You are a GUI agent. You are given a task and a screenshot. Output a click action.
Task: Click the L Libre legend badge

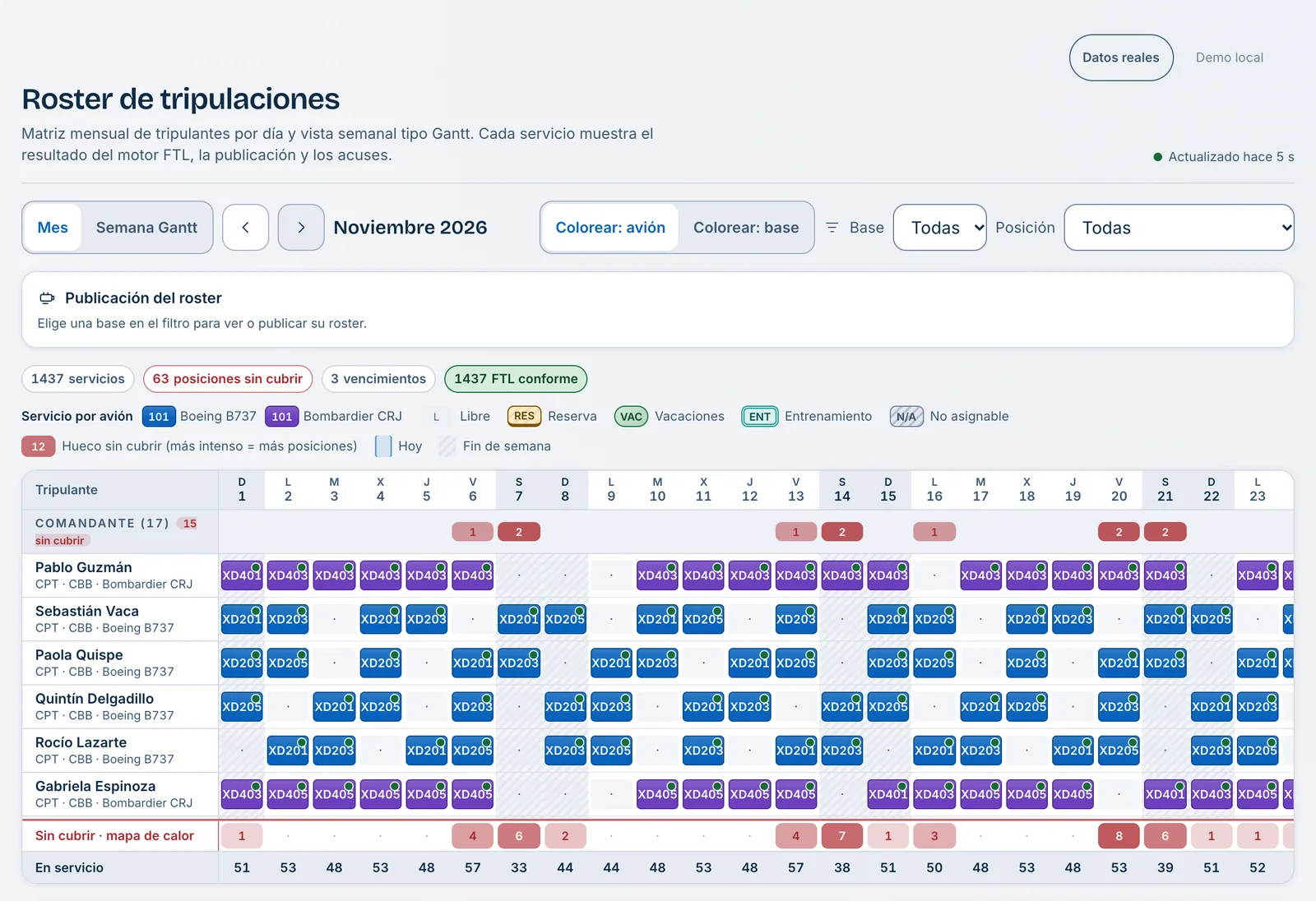pos(436,417)
